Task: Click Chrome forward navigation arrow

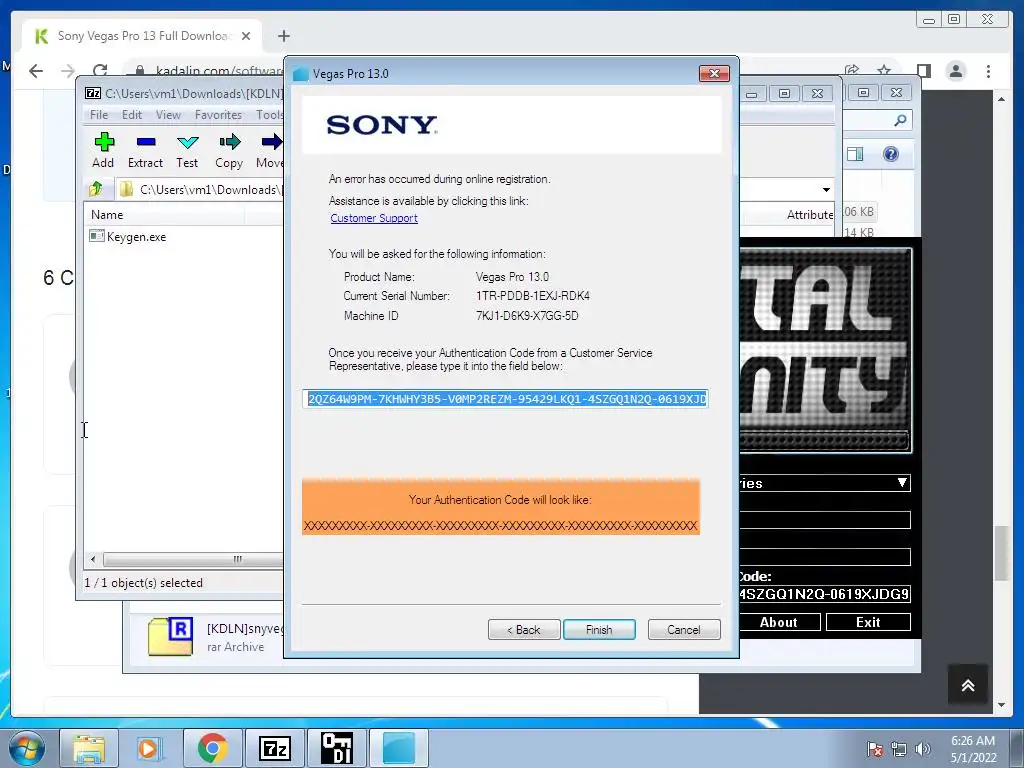Action: [68, 71]
